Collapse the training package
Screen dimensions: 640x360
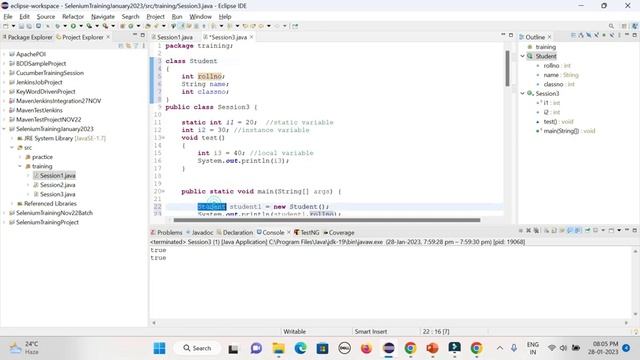coord(20,167)
